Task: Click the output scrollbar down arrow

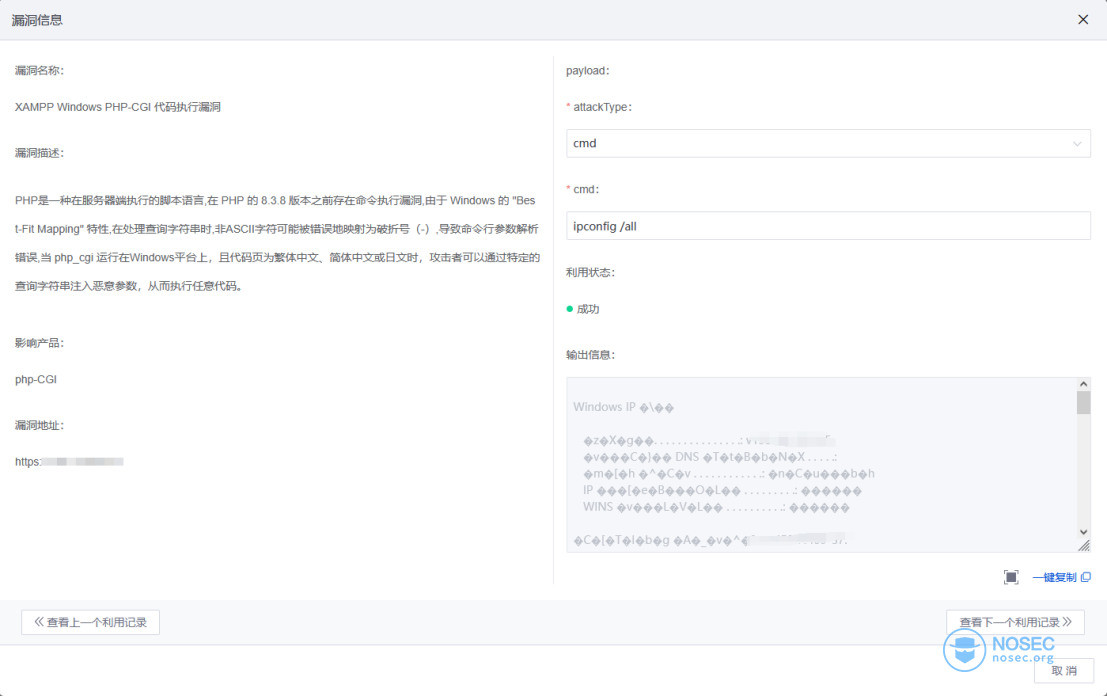Action: (x=1084, y=532)
